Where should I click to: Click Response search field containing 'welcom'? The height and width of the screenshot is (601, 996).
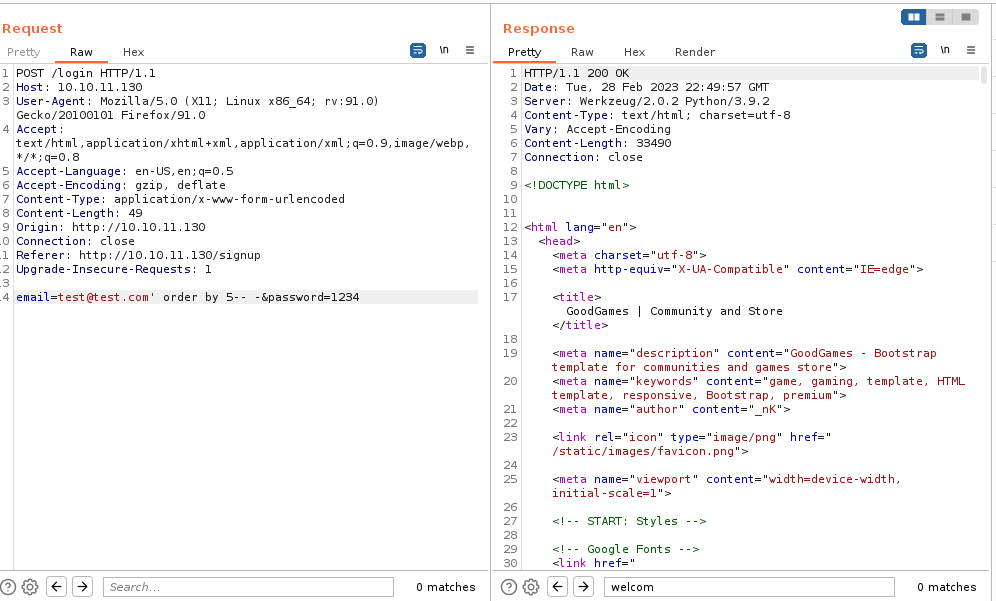pos(750,587)
